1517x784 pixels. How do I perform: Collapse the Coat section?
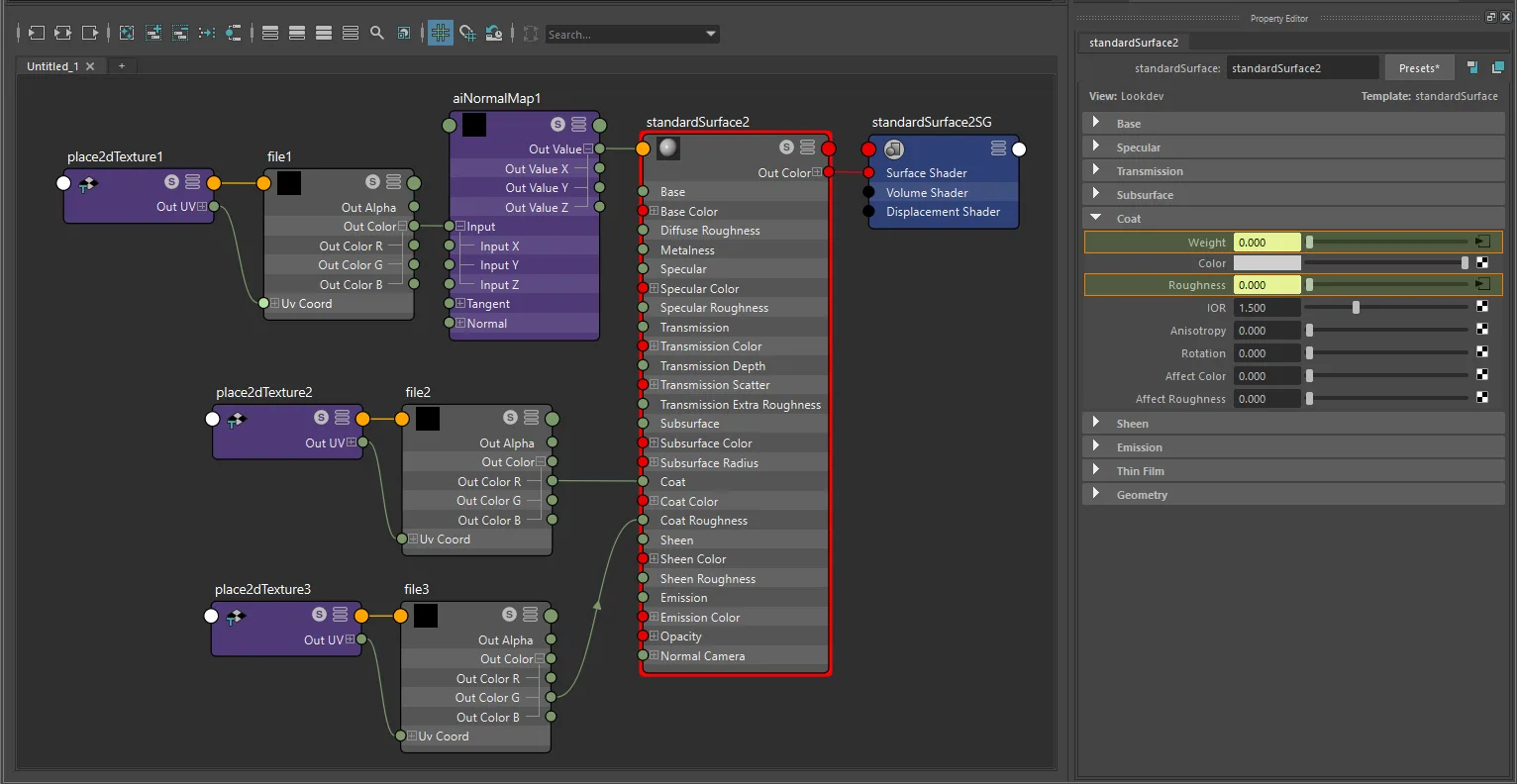pos(1095,218)
